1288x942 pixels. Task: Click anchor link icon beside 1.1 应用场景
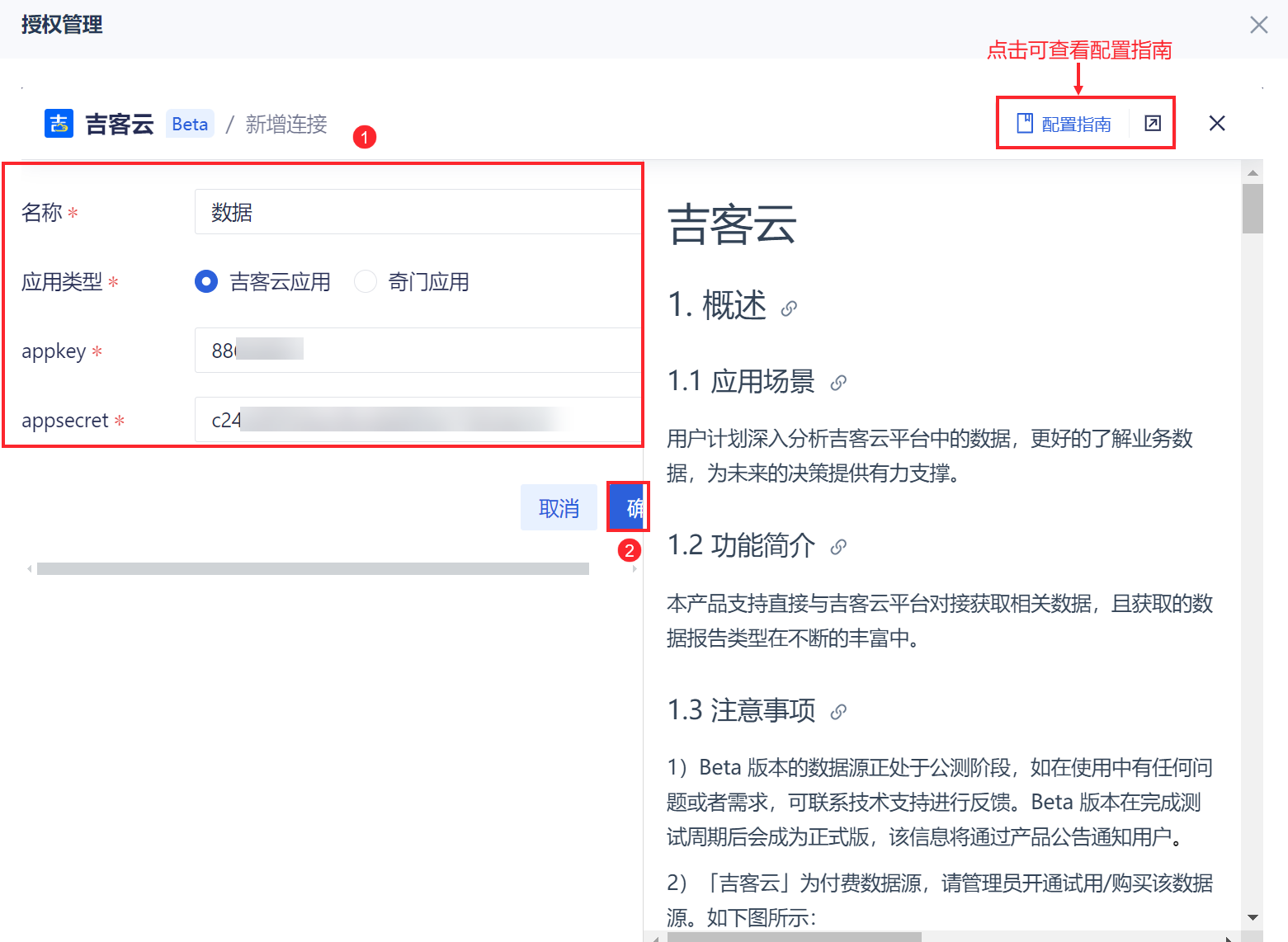pyautogui.click(x=838, y=383)
